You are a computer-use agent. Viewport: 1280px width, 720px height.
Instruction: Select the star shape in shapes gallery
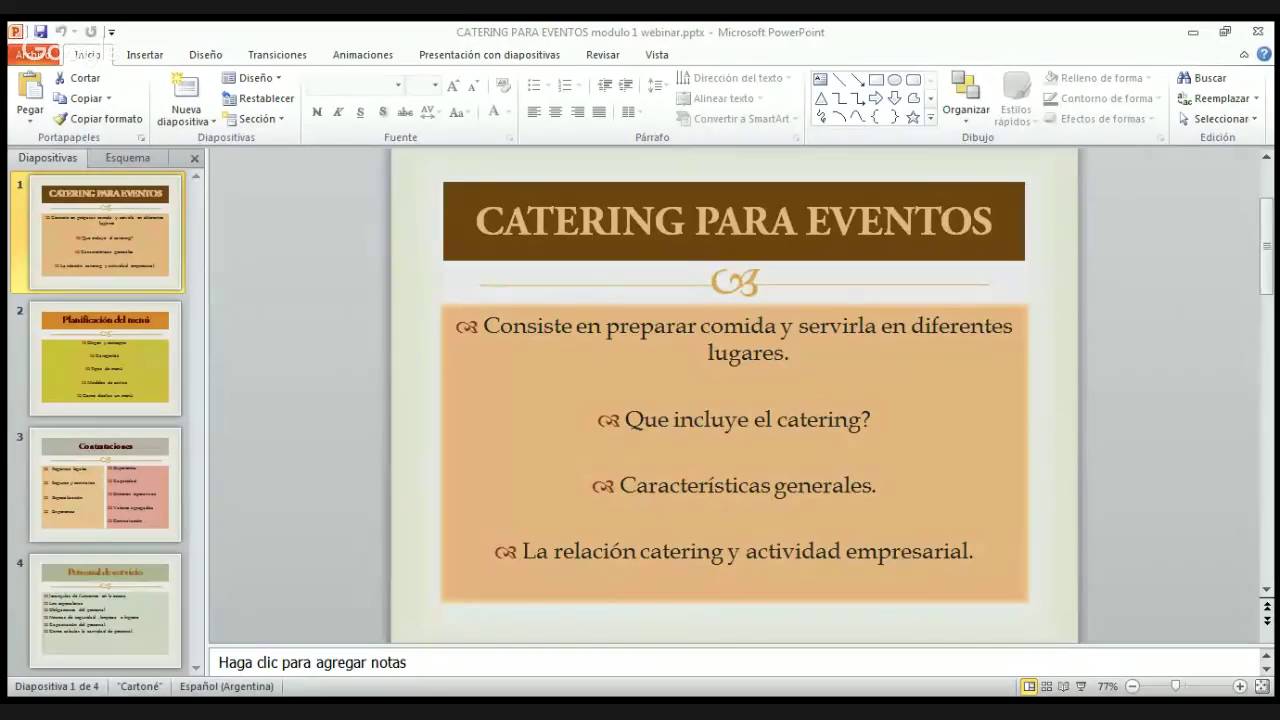(913, 117)
